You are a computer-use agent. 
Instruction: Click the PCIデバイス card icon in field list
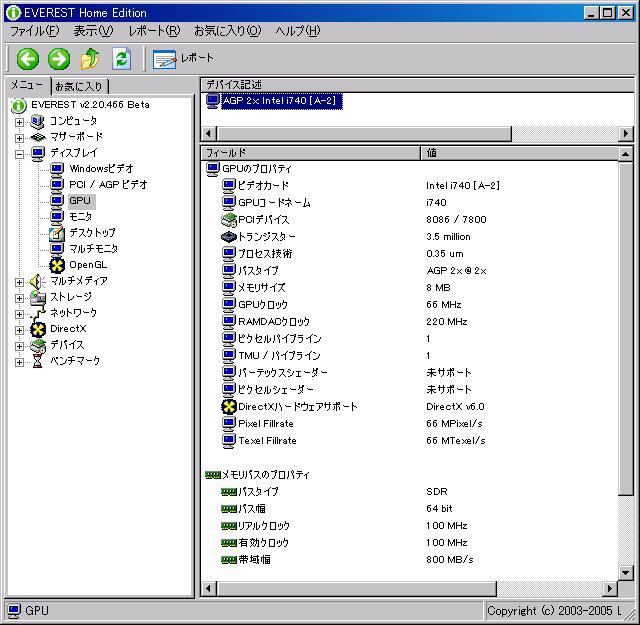pyautogui.click(x=229, y=220)
